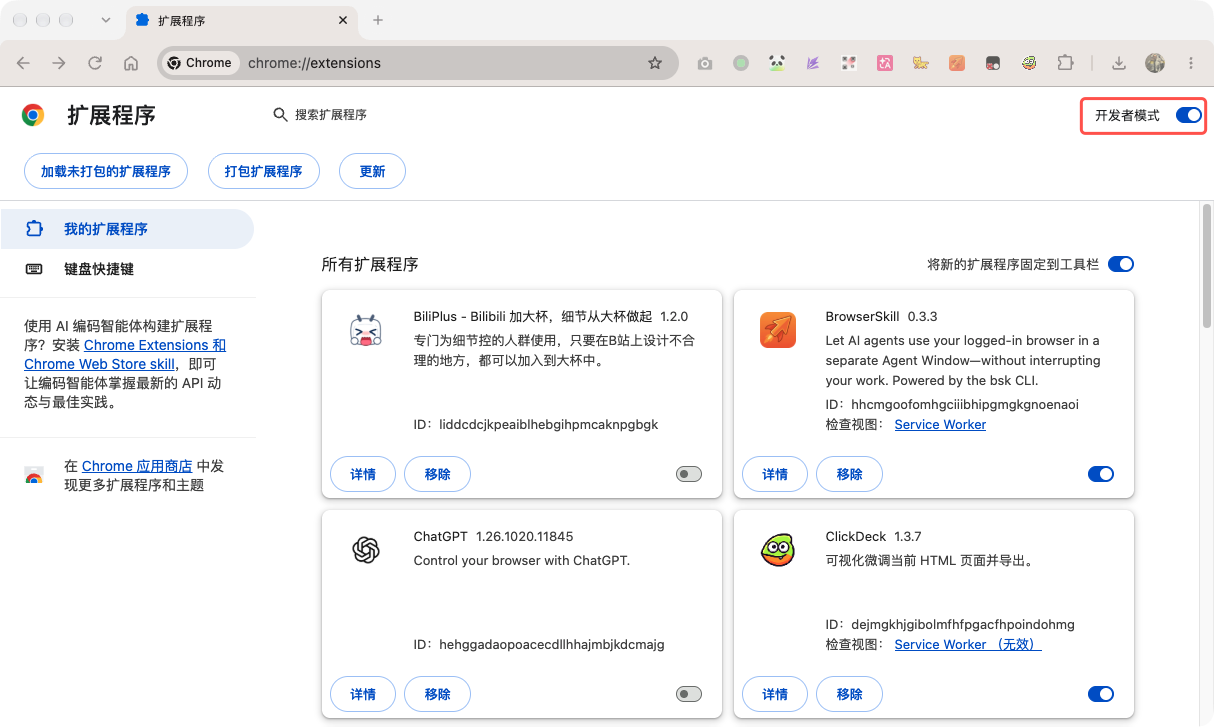Click the BiliPlus extension icon

coord(366,329)
